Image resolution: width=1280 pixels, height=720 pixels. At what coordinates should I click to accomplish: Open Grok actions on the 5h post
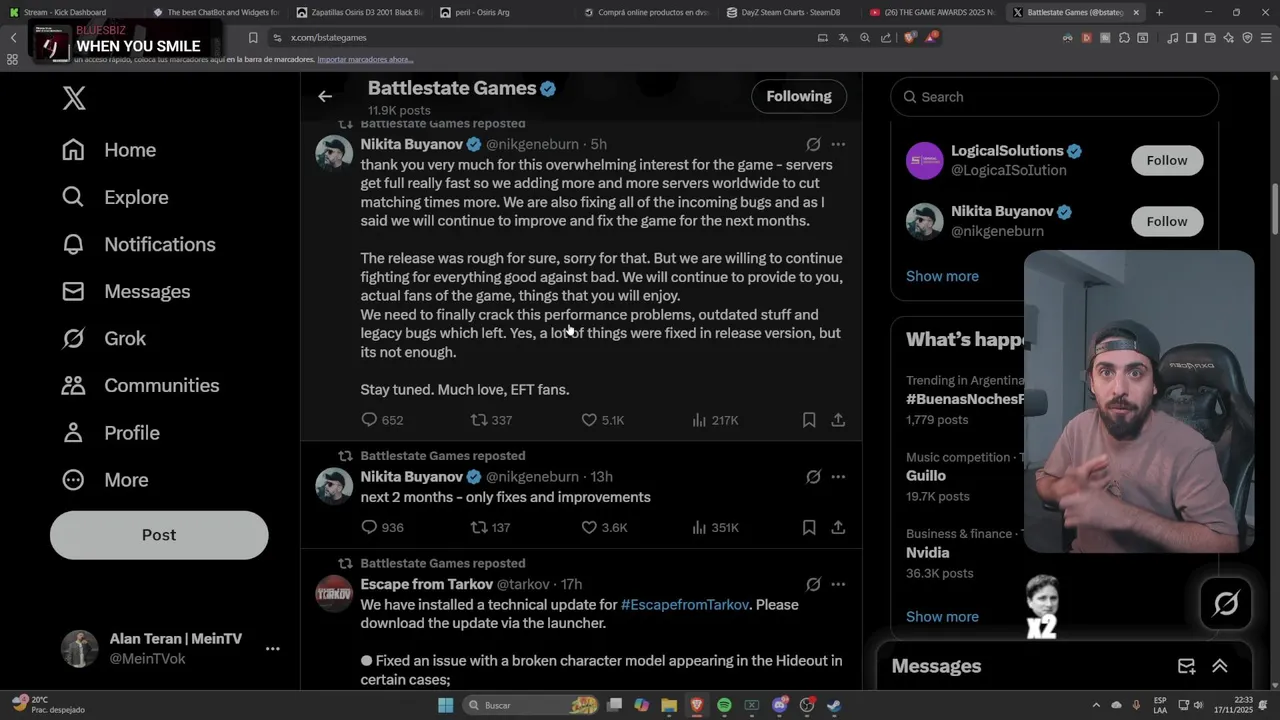(813, 144)
